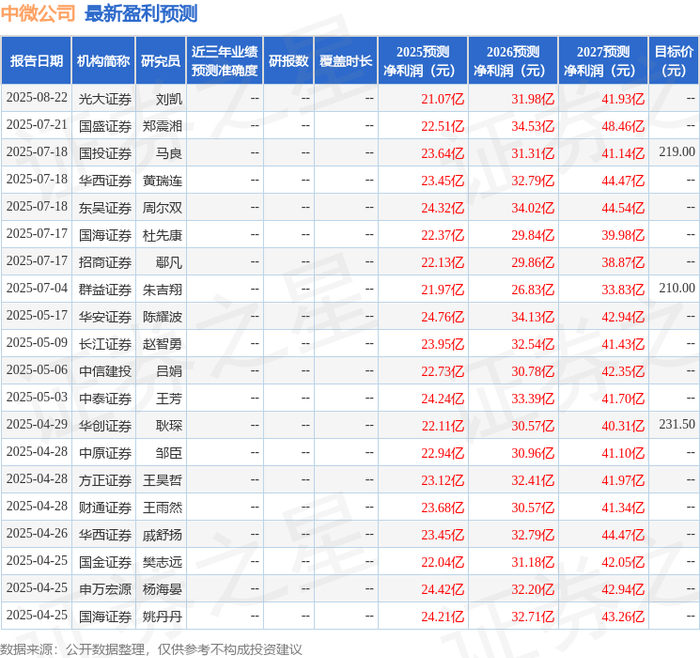Select the 研究员 column header
The height and width of the screenshot is (658, 700).
[161, 61]
